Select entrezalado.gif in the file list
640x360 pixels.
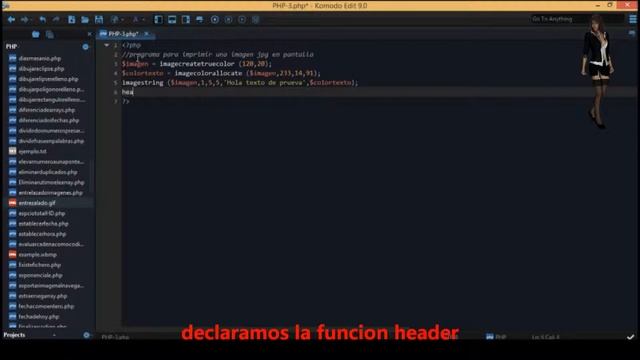(37, 203)
